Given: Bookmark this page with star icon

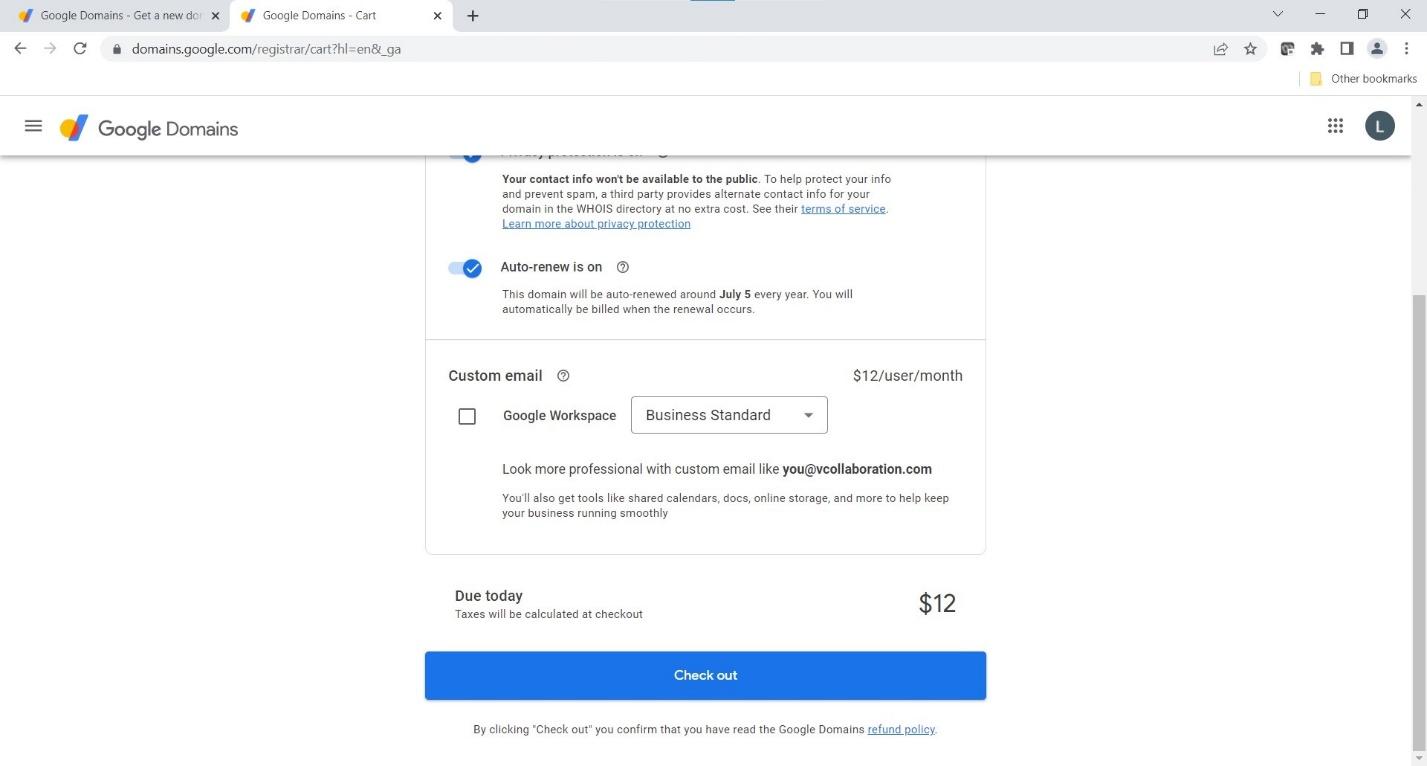Looking at the screenshot, I should (1250, 48).
